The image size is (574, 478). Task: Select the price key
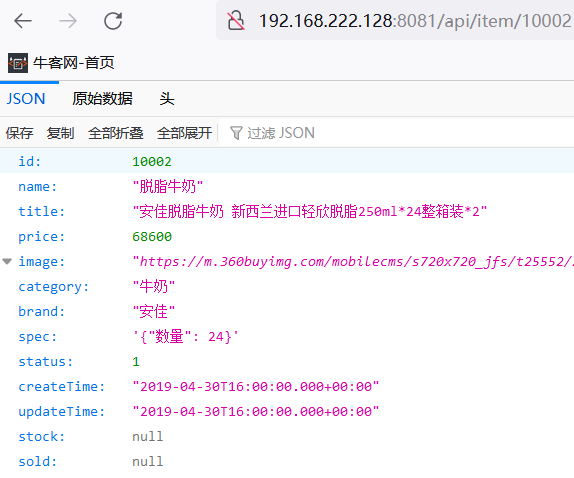tap(42, 236)
